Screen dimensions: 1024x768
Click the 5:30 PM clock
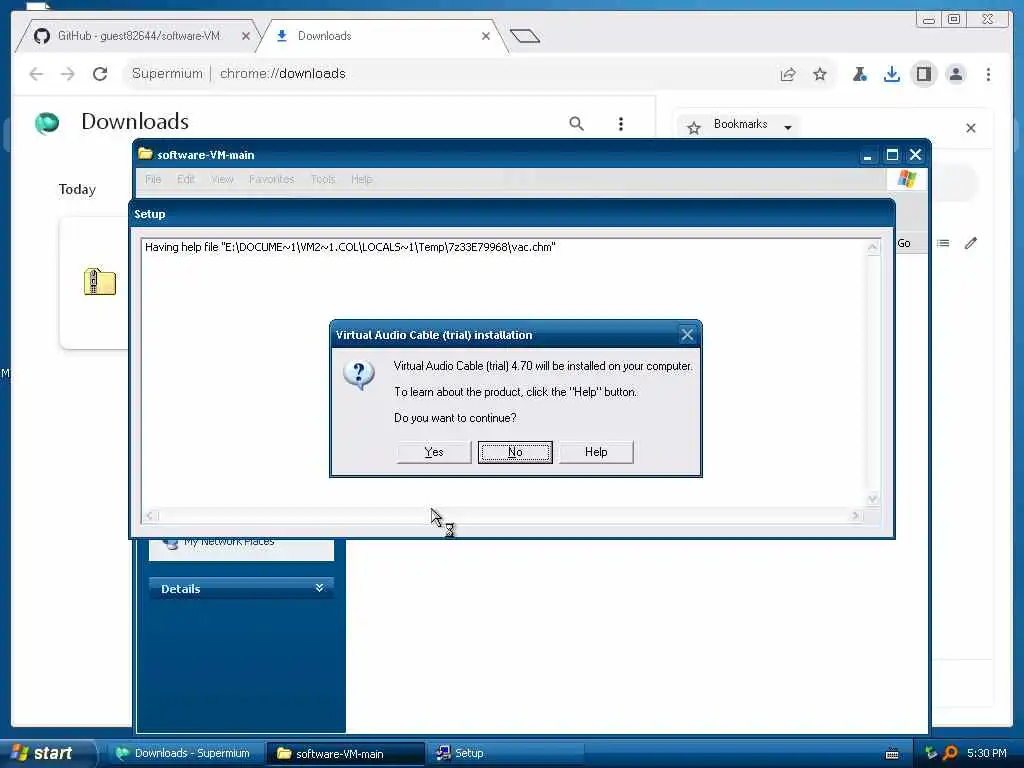click(x=987, y=753)
